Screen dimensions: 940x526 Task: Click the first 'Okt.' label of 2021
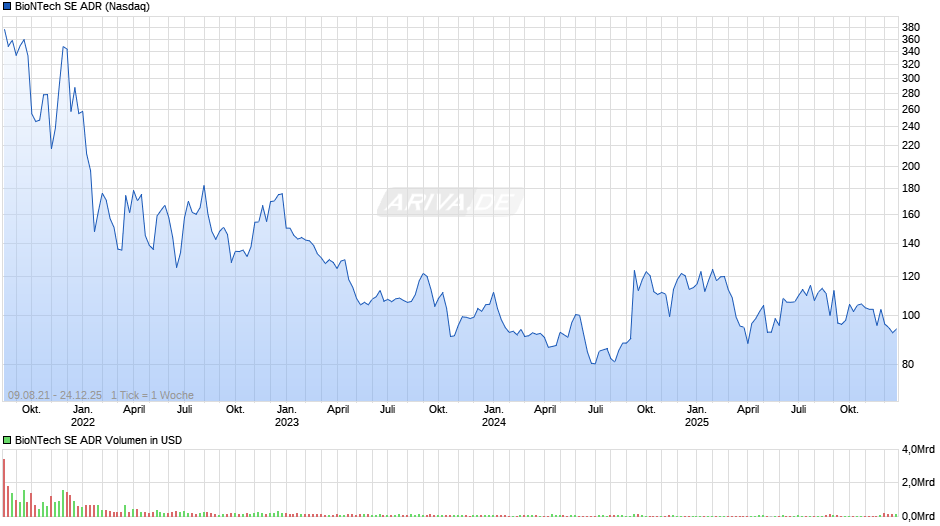tap(31, 410)
